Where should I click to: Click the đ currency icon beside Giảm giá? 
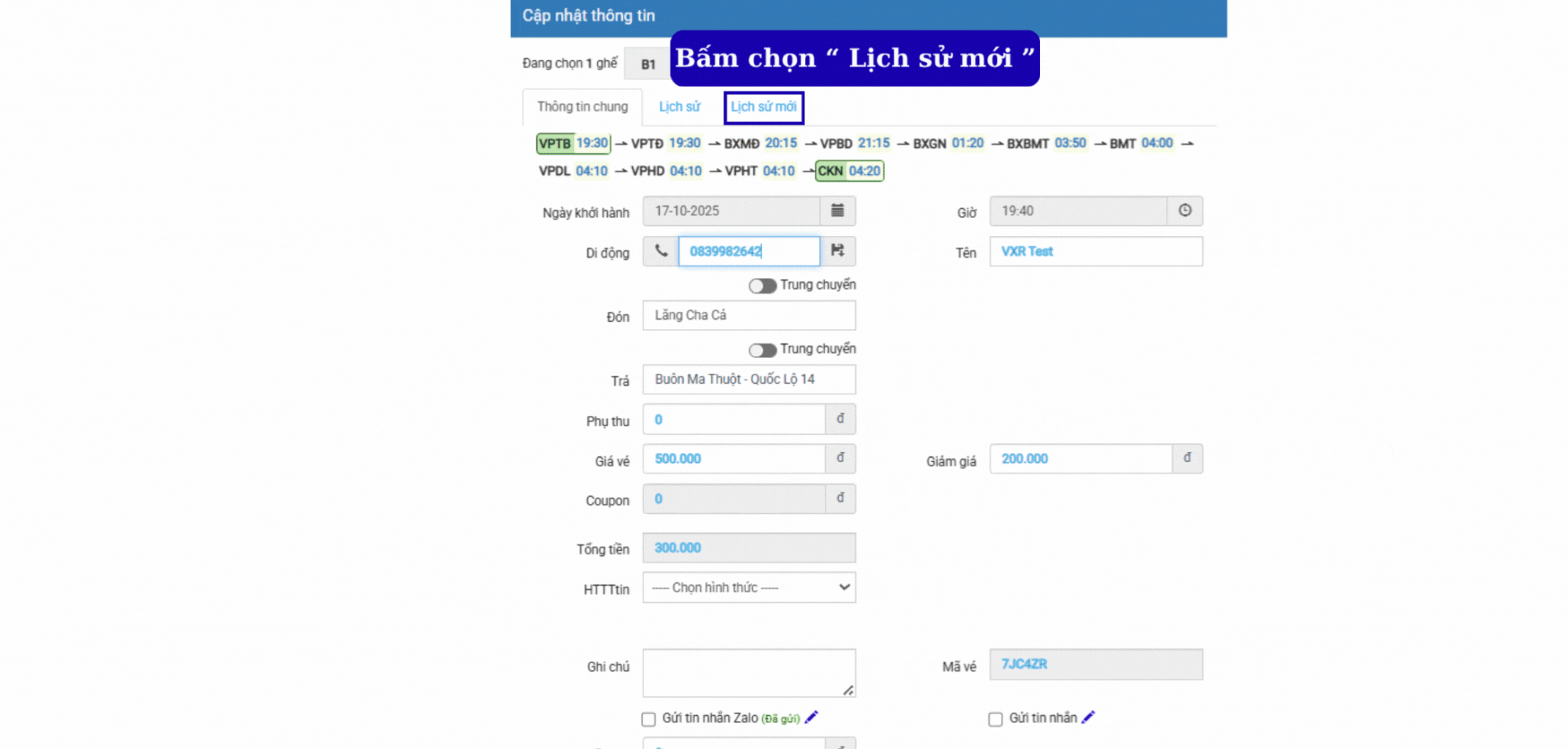point(1187,459)
